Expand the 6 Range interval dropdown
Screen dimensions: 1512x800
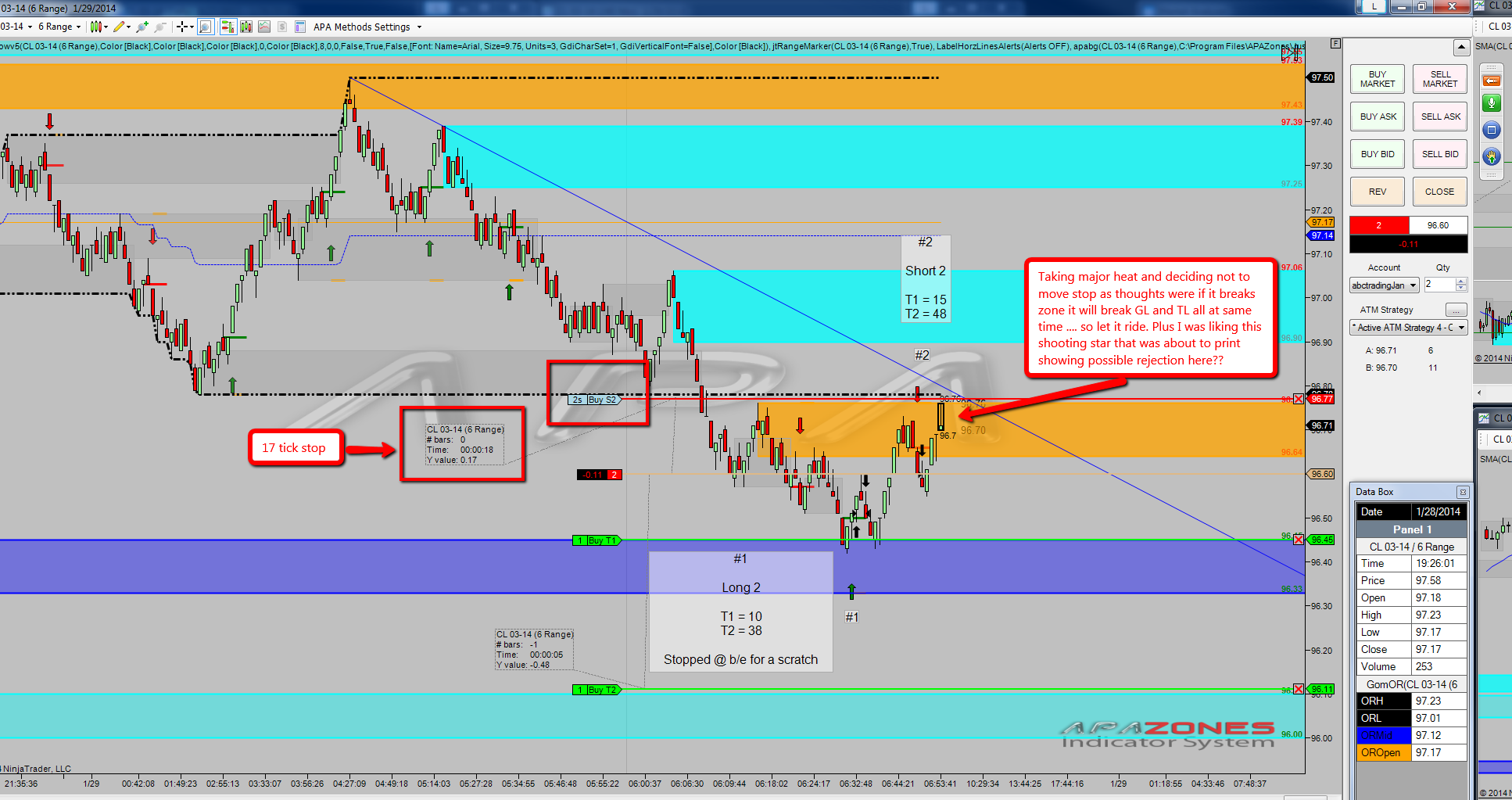tap(59, 27)
